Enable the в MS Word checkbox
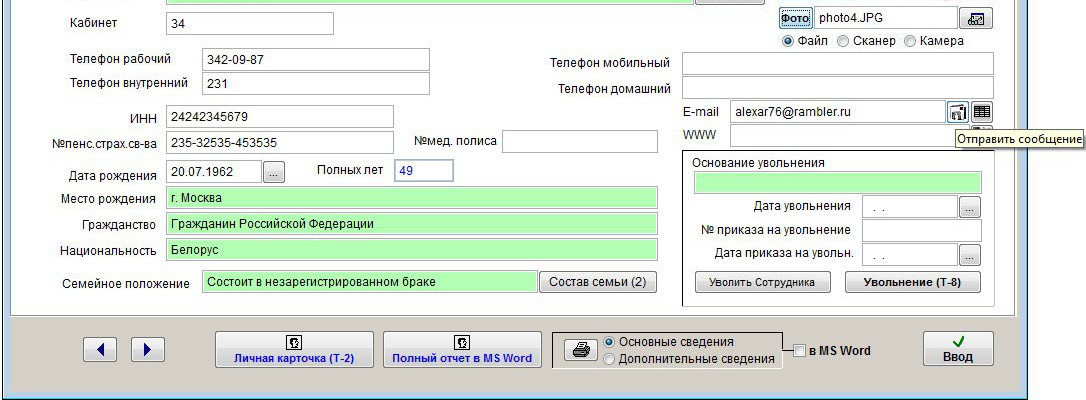 click(799, 351)
